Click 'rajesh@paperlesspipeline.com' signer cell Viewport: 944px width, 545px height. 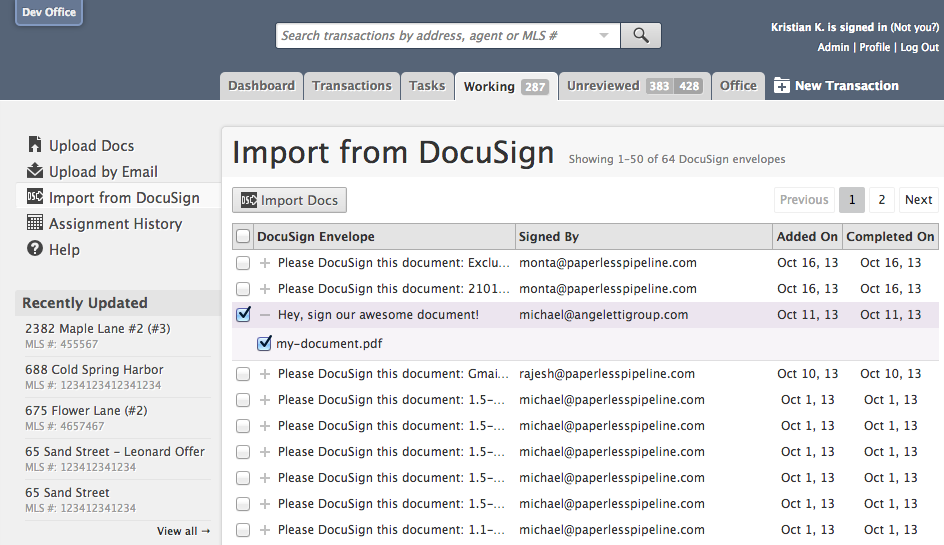(x=607, y=374)
